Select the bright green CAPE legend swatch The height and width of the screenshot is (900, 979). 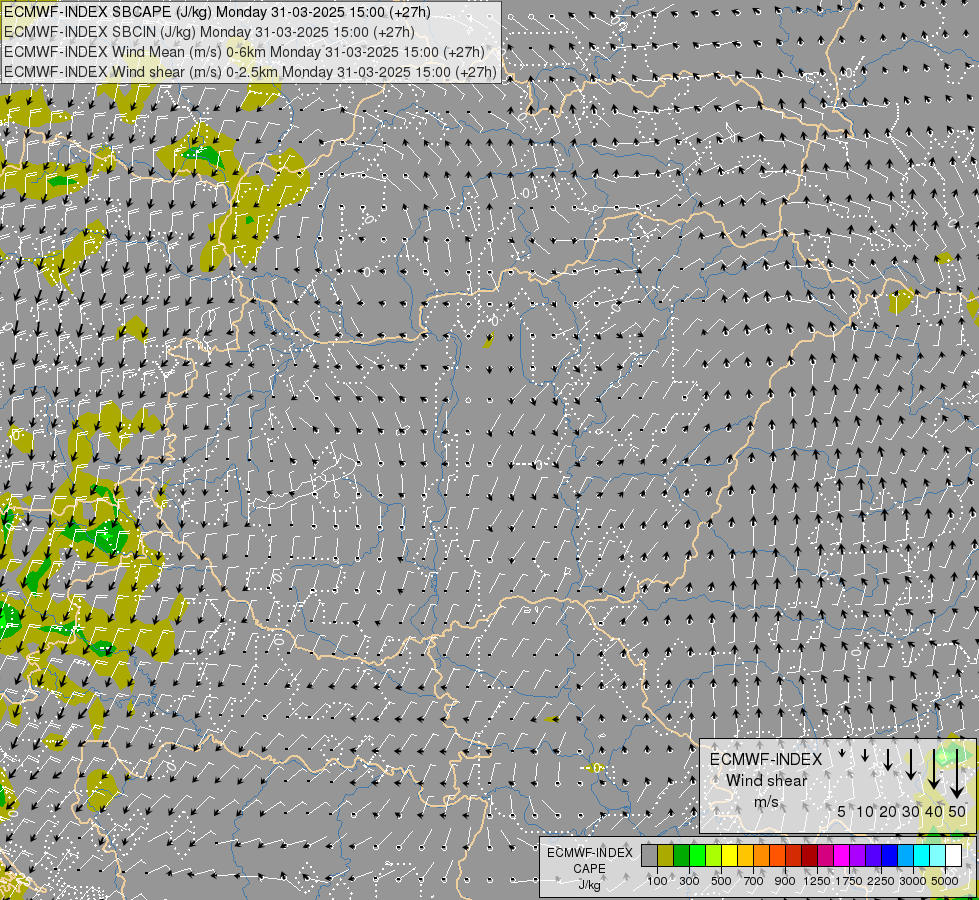[697, 855]
